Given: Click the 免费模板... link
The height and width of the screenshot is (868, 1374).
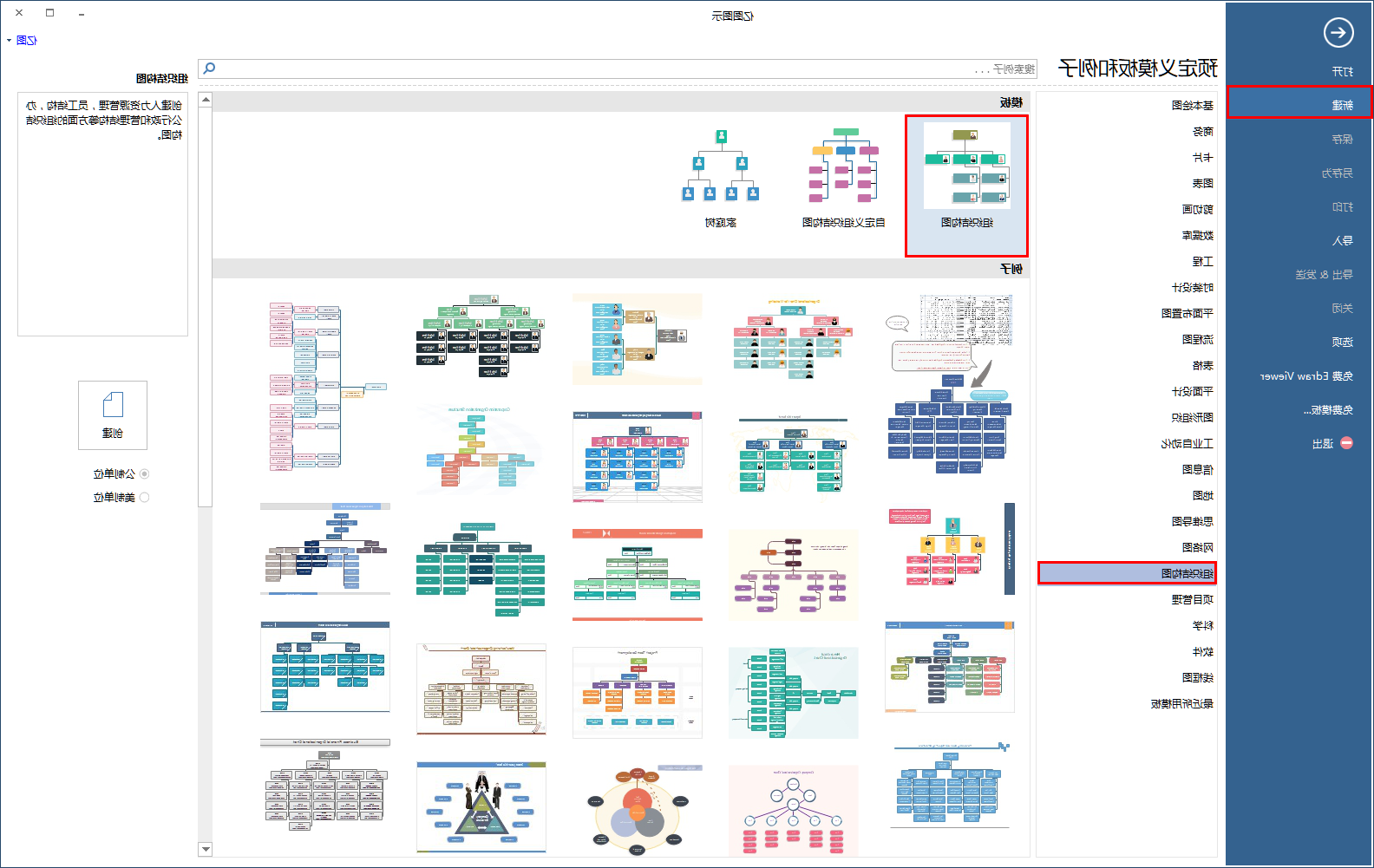Looking at the screenshot, I should (1328, 409).
